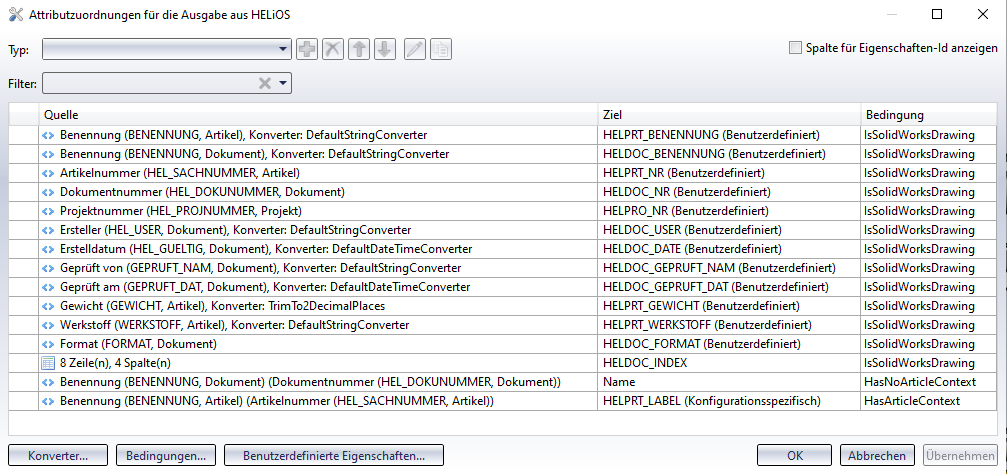Select the Name target cell

(x=730, y=382)
